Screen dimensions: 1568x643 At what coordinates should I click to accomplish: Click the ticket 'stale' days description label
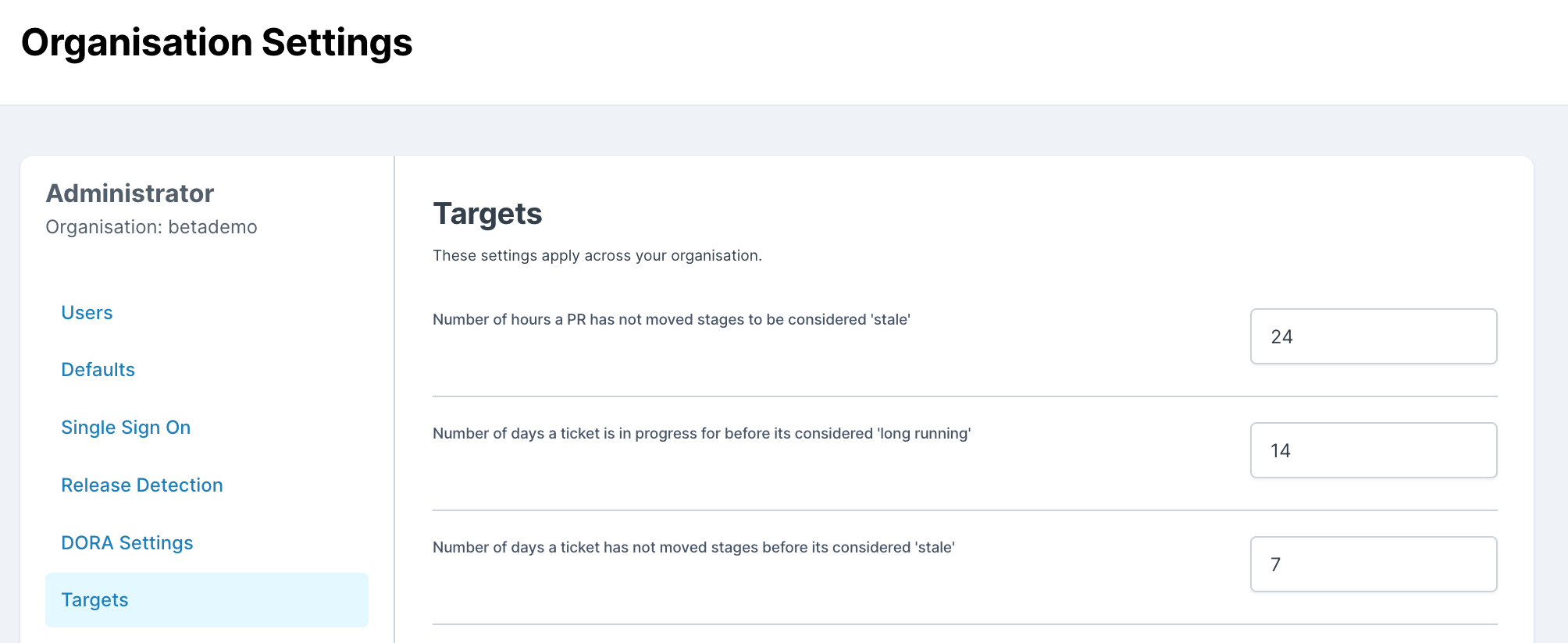pos(693,548)
